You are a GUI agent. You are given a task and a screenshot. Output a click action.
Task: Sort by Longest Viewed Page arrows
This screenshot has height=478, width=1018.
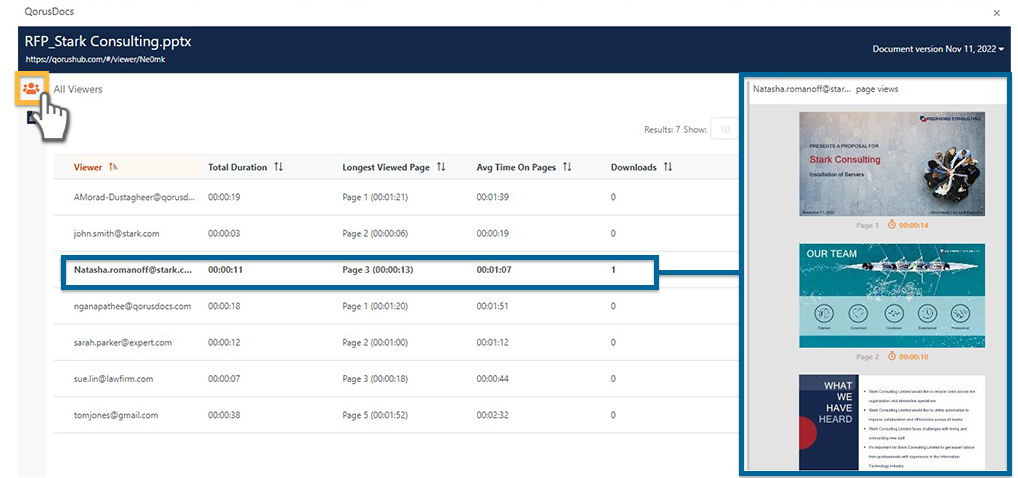441,167
